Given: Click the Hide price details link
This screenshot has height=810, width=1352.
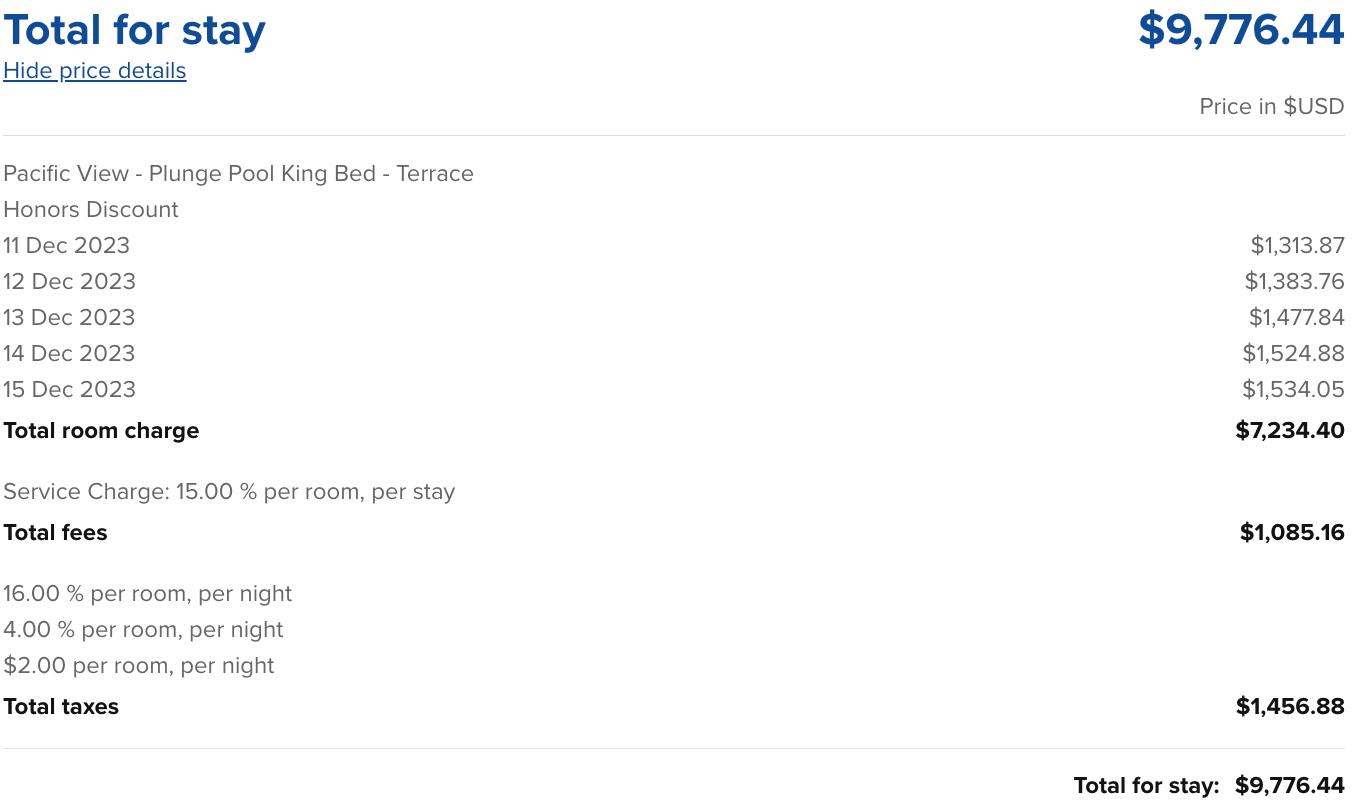Looking at the screenshot, I should coord(95,71).
